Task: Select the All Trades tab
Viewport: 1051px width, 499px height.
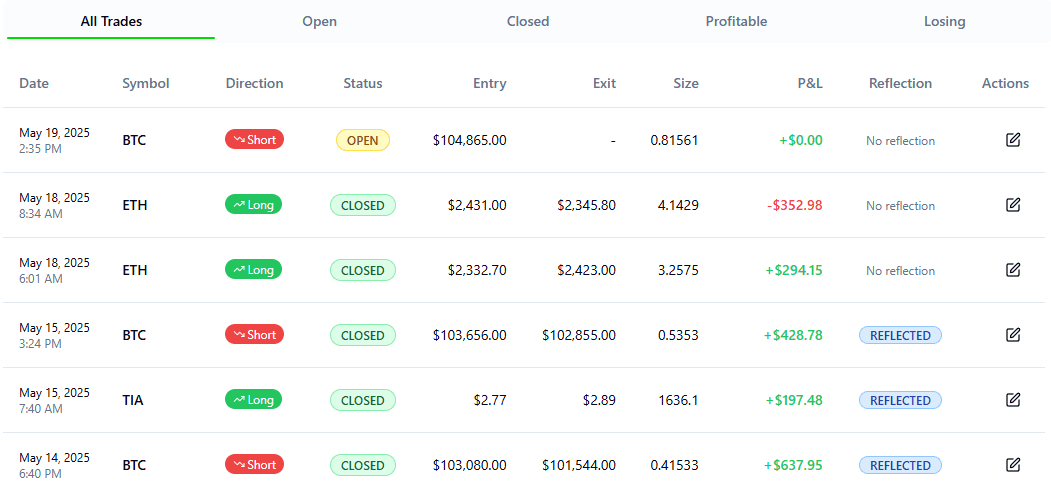Action: pos(111,21)
